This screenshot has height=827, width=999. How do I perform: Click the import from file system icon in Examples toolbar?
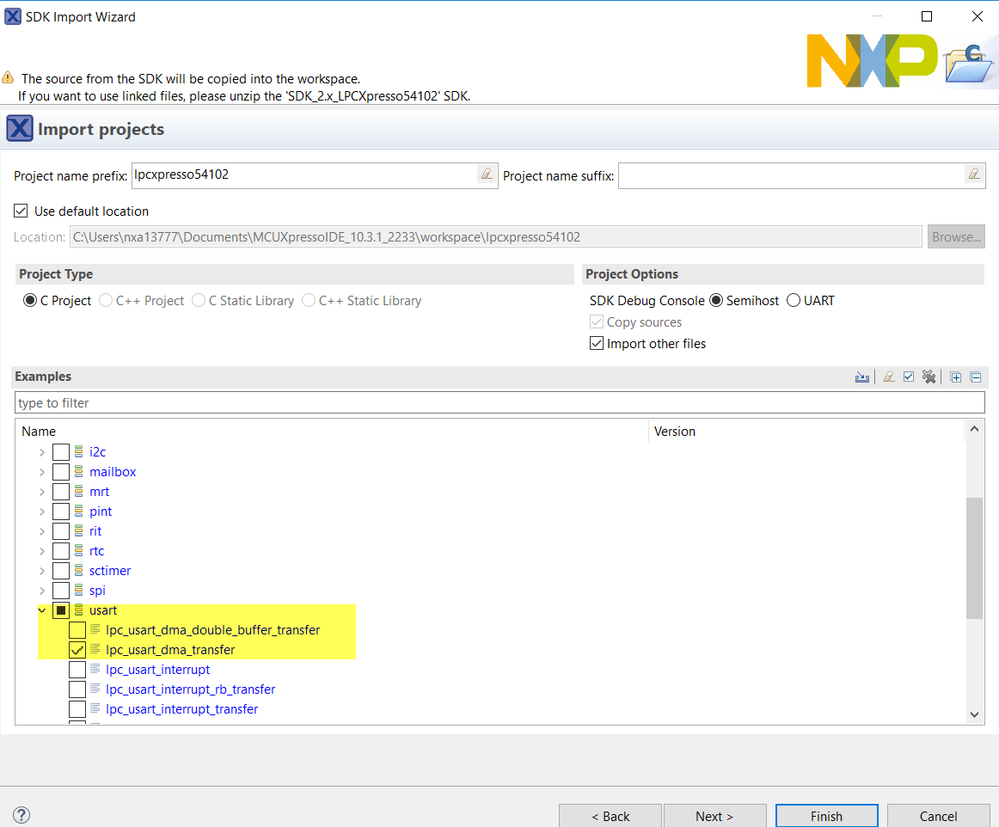coord(862,377)
